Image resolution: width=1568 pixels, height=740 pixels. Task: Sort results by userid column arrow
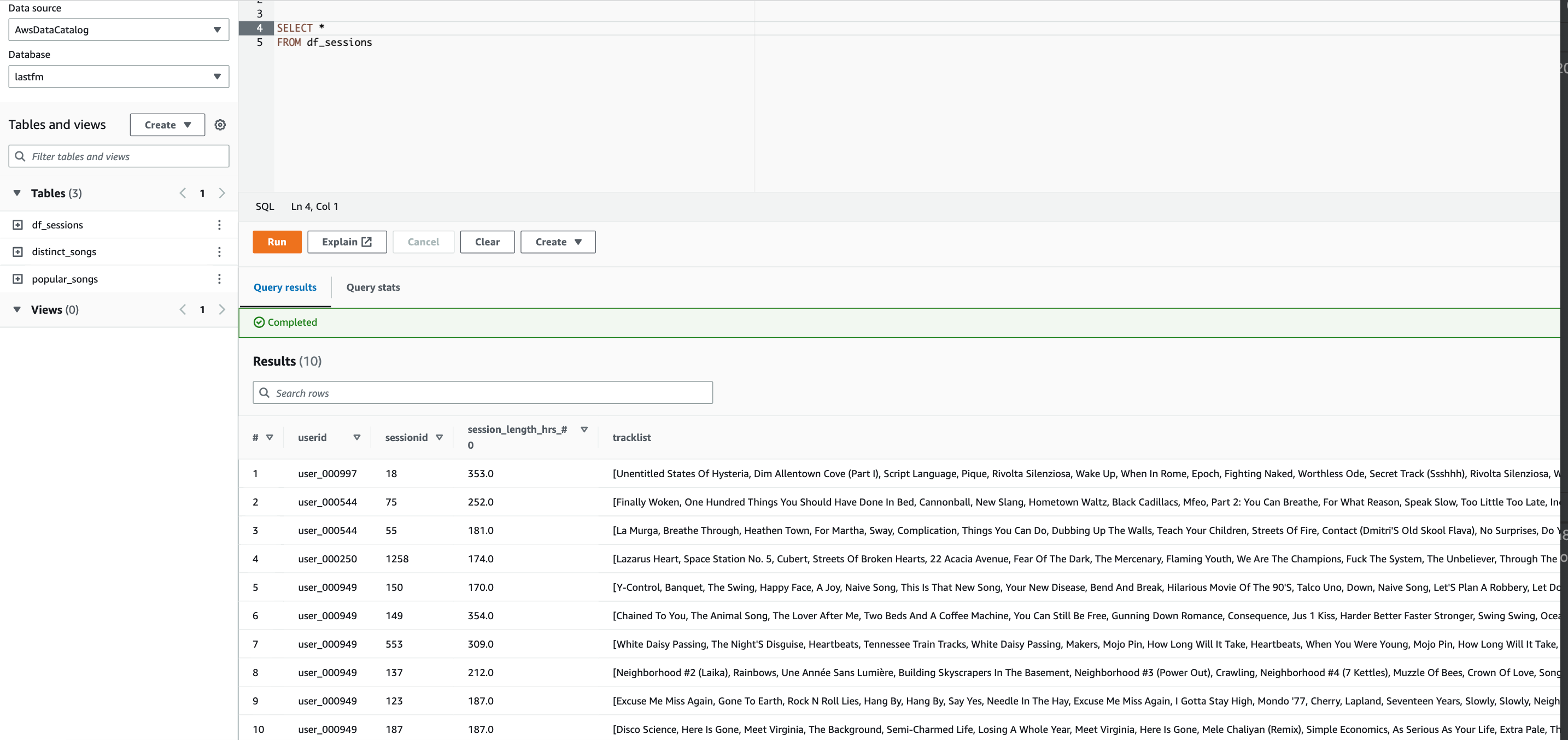point(356,437)
